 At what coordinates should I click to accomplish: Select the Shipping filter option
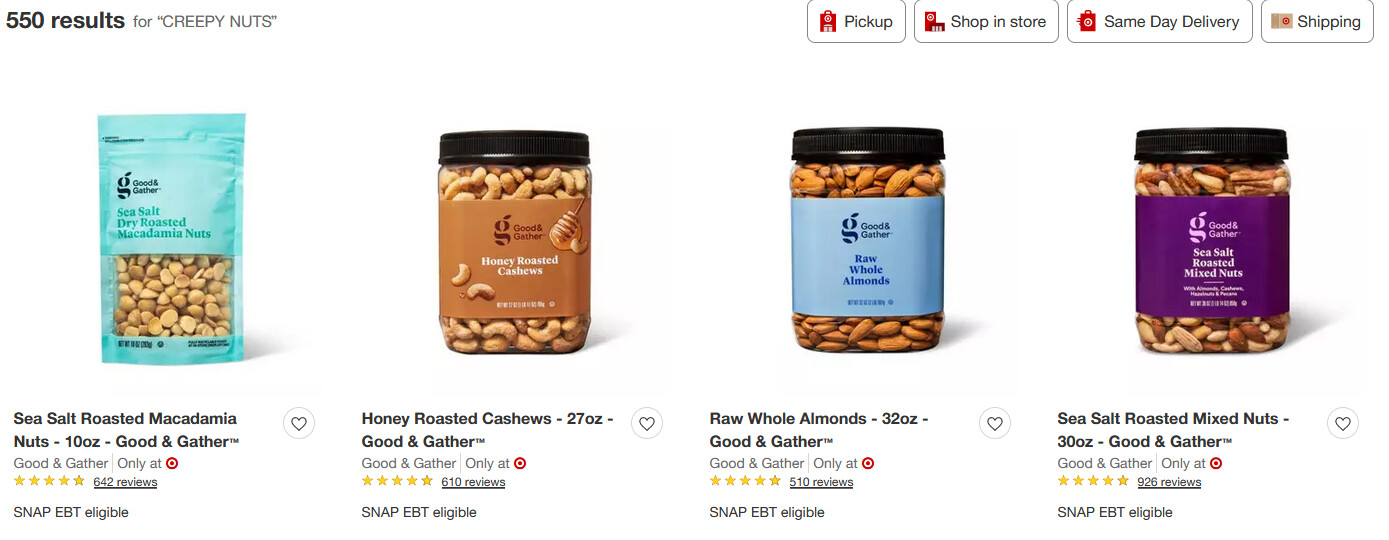[x=1317, y=21]
